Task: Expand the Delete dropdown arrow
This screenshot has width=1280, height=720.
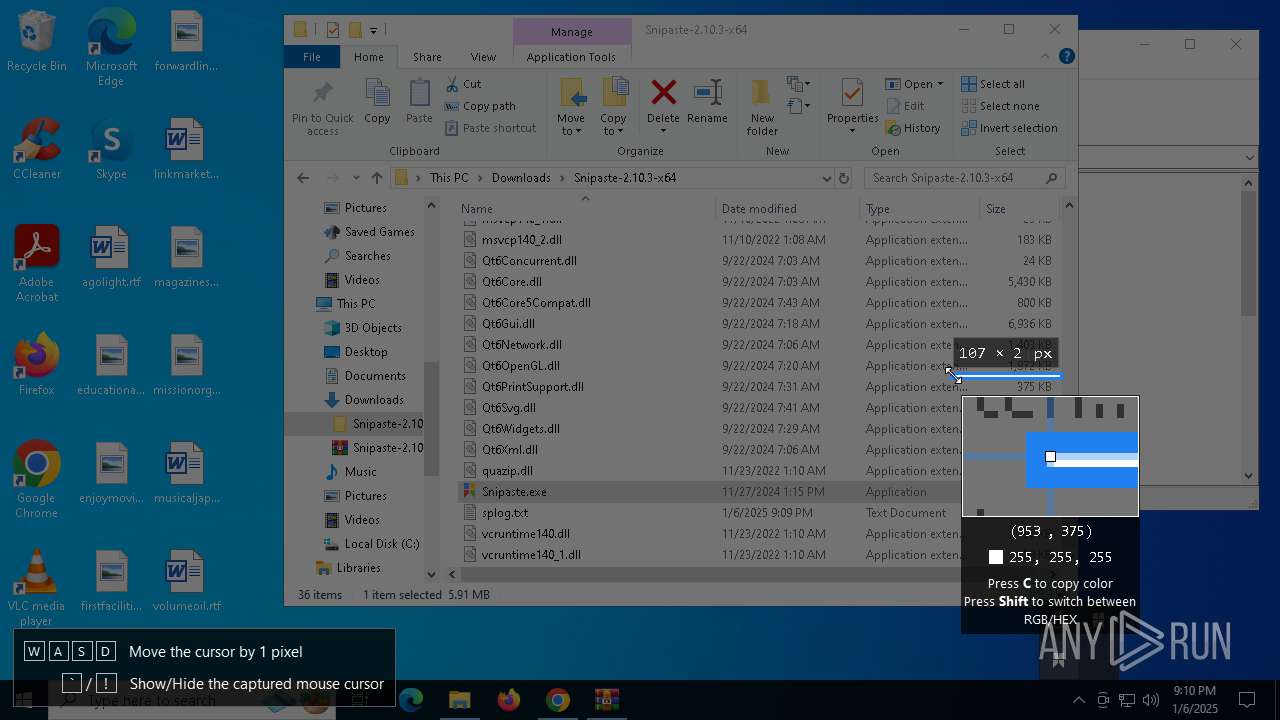Action: click(663, 131)
